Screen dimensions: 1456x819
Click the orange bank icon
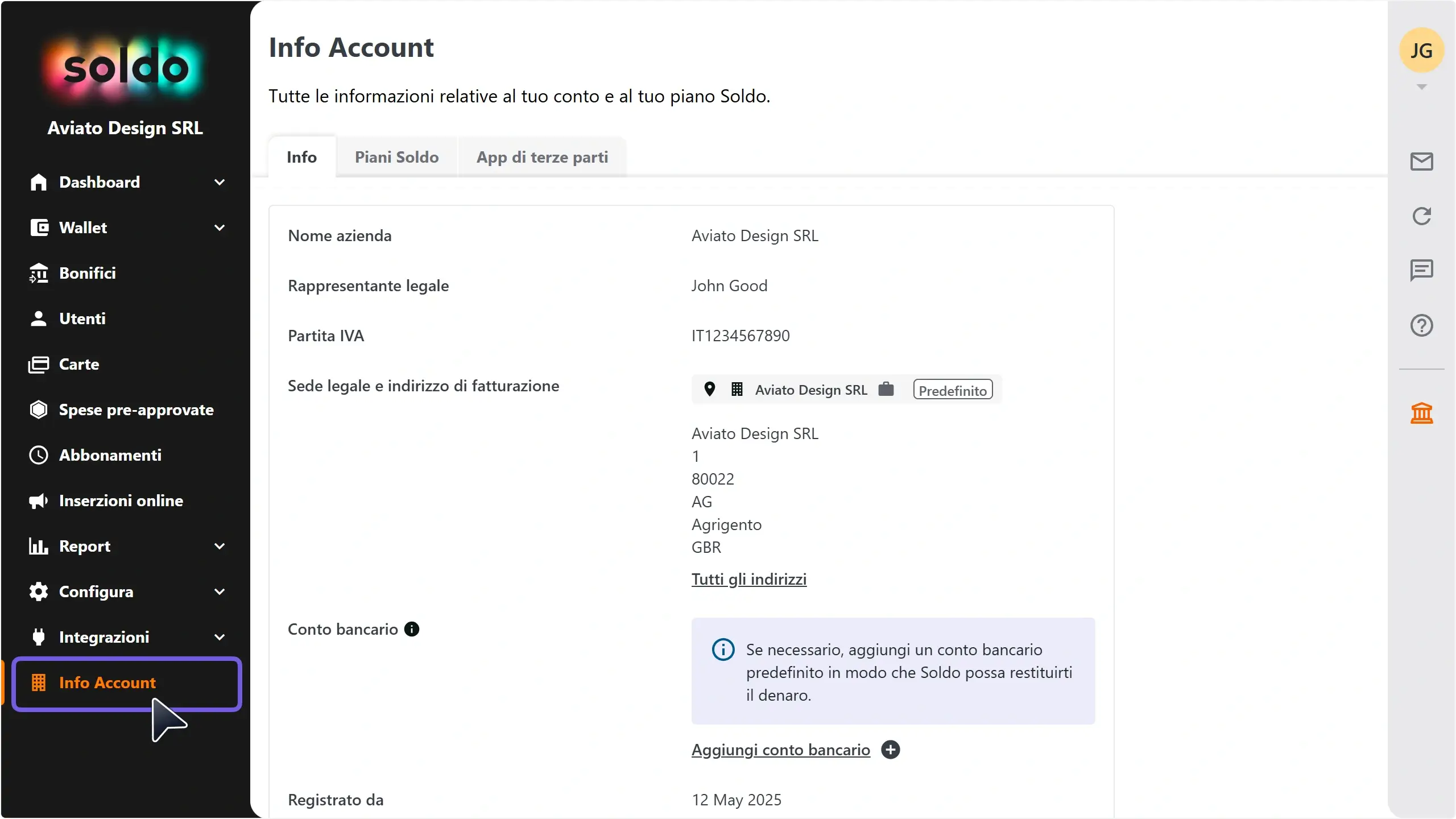pyautogui.click(x=1421, y=413)
